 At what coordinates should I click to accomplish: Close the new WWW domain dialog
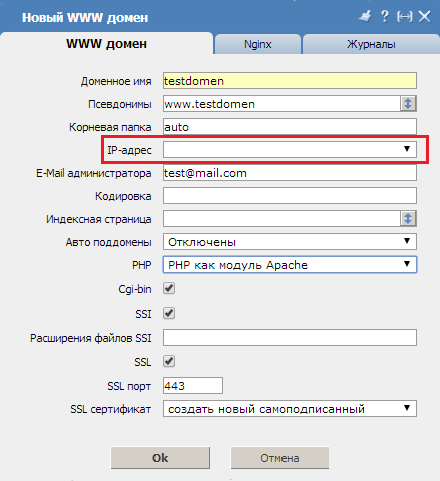(425, 16)
